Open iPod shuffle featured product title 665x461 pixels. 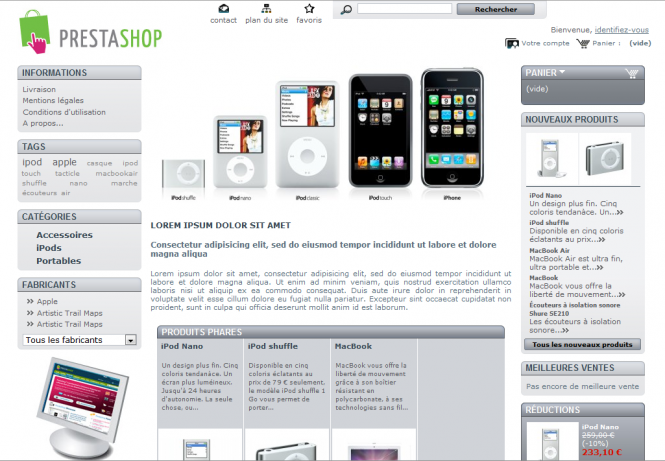(272, 346)
